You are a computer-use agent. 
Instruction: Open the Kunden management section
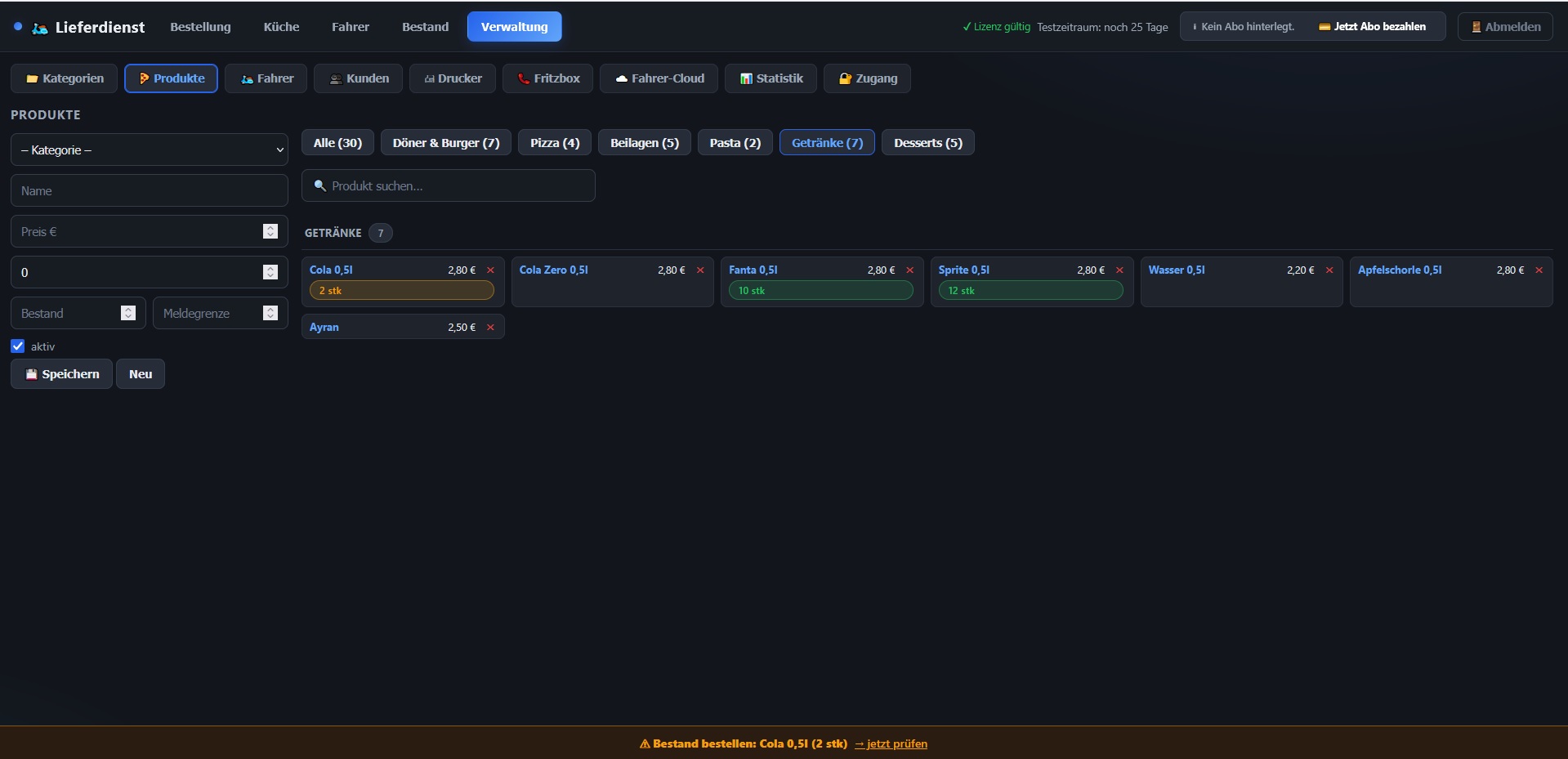pyautogui.click(x=358, y=78)
